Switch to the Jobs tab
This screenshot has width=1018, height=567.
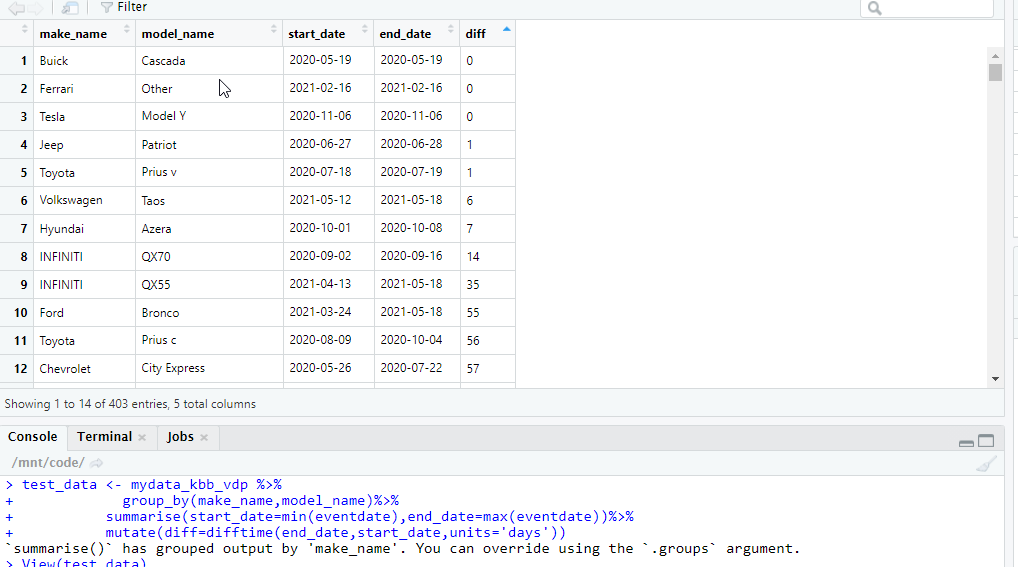[x=180, y=437]
